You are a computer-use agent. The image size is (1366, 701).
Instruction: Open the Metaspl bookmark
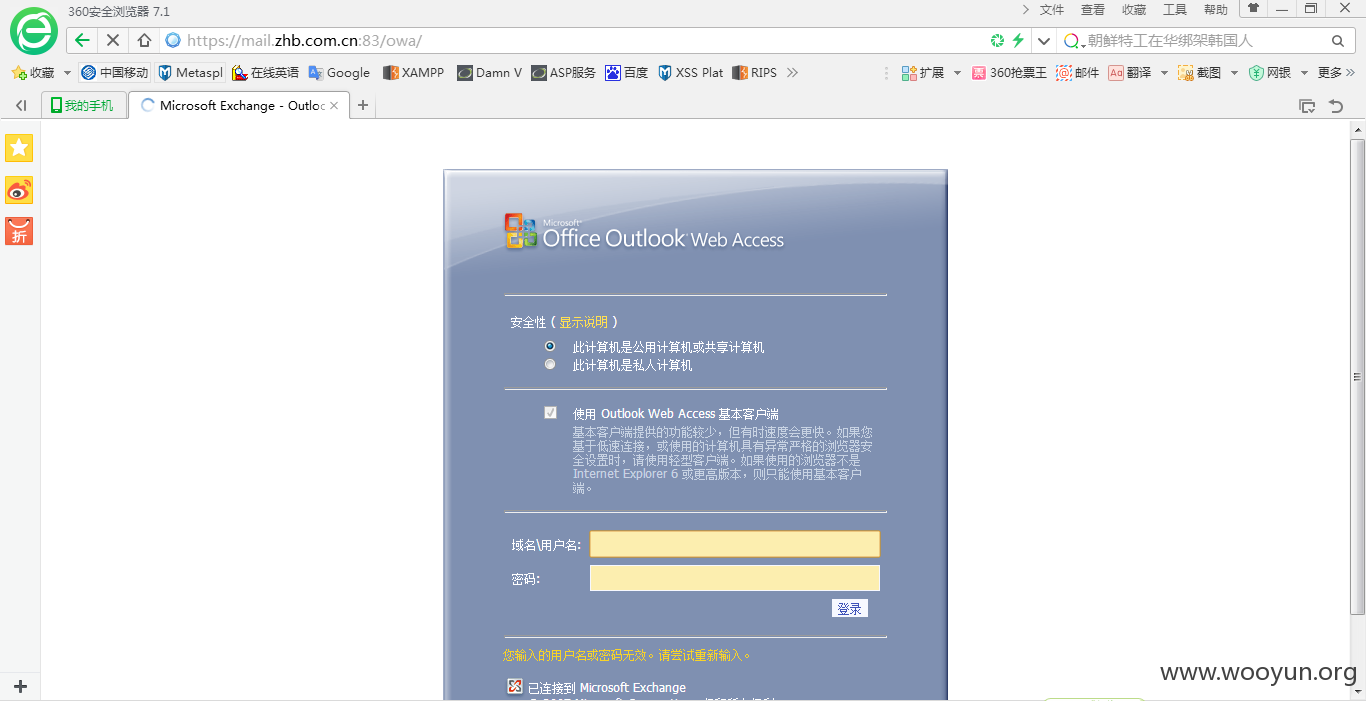pos(191,73)
